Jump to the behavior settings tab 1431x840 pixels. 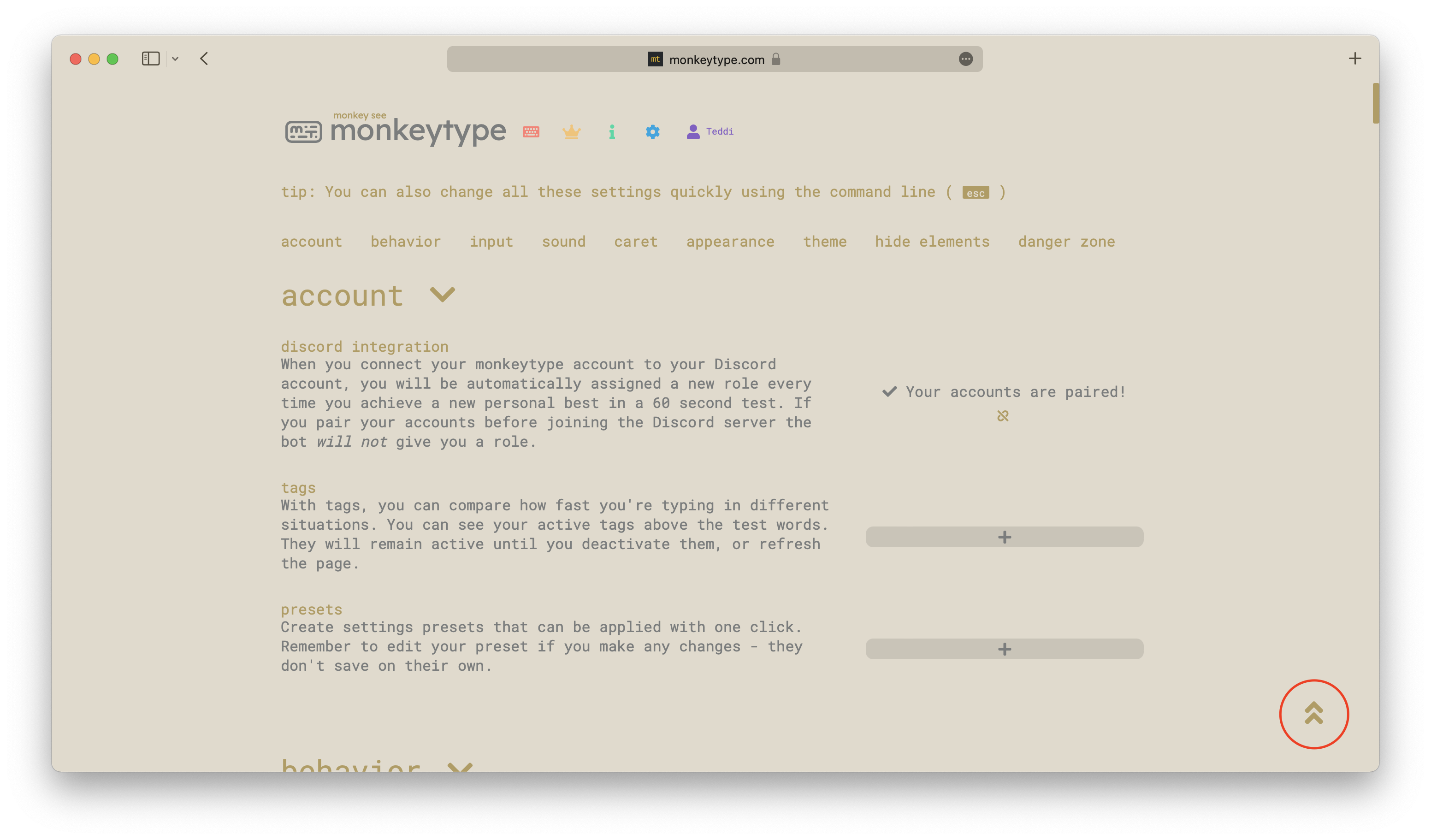pos(405,242)
